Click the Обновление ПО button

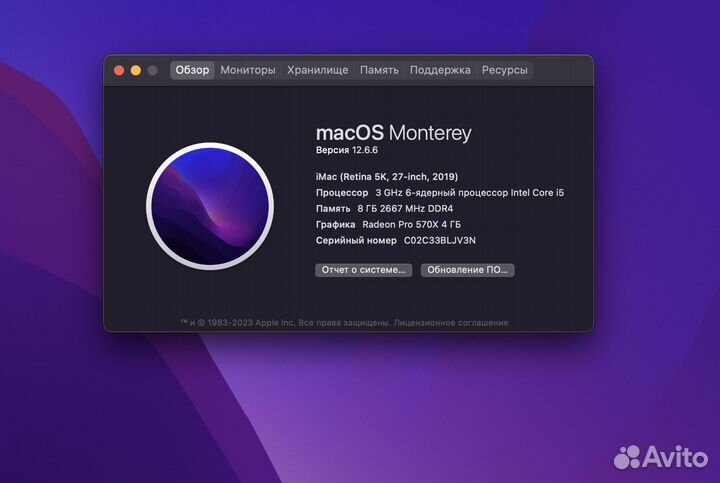[x=467, y=270]
